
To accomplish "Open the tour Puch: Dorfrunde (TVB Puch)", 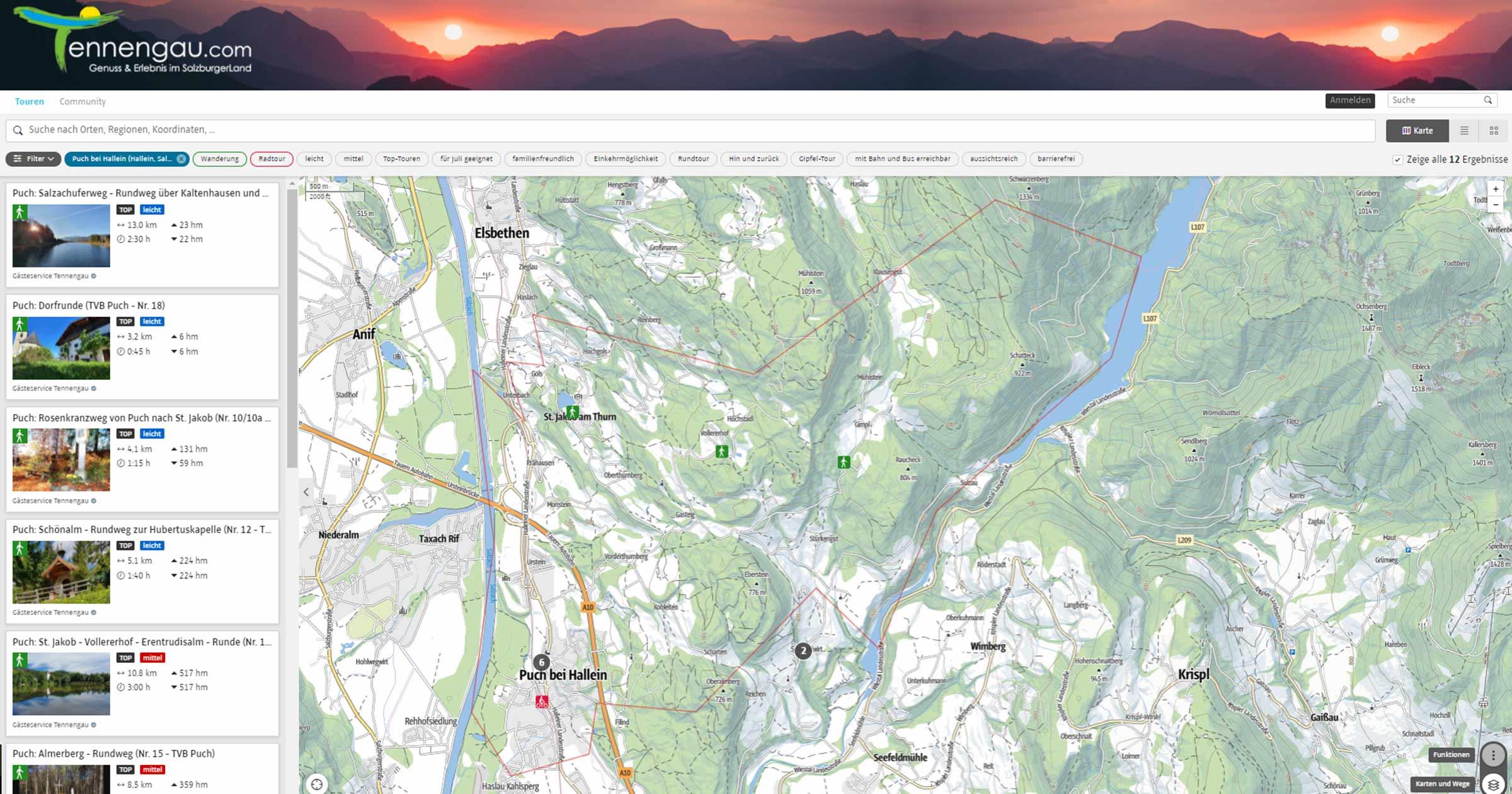I will click(89, 305).
